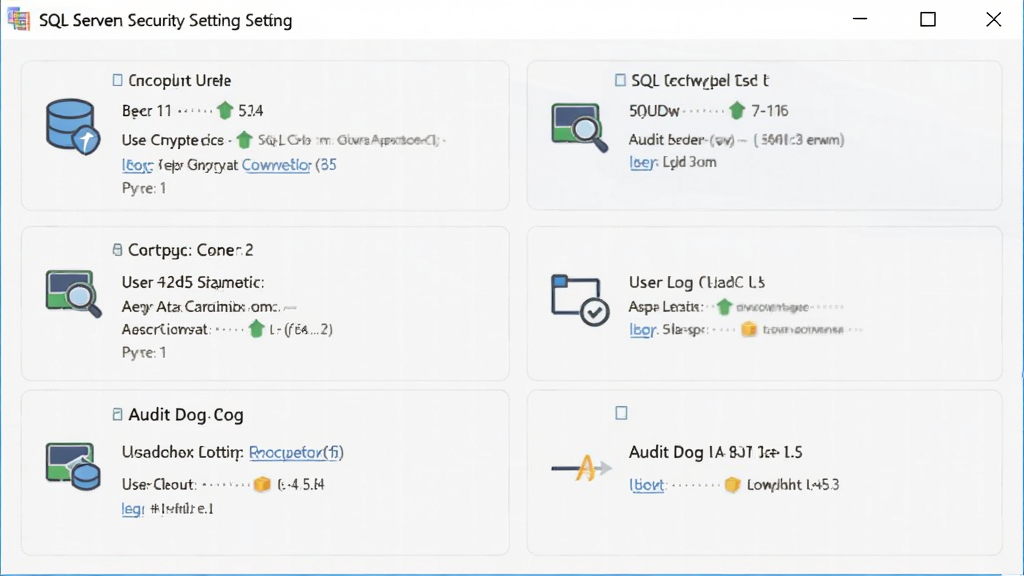Toggle checkbox beside Cncoplırt Urele
Image resolution: width=1024 pixels, height=576 pixels.
pos(118,80)
